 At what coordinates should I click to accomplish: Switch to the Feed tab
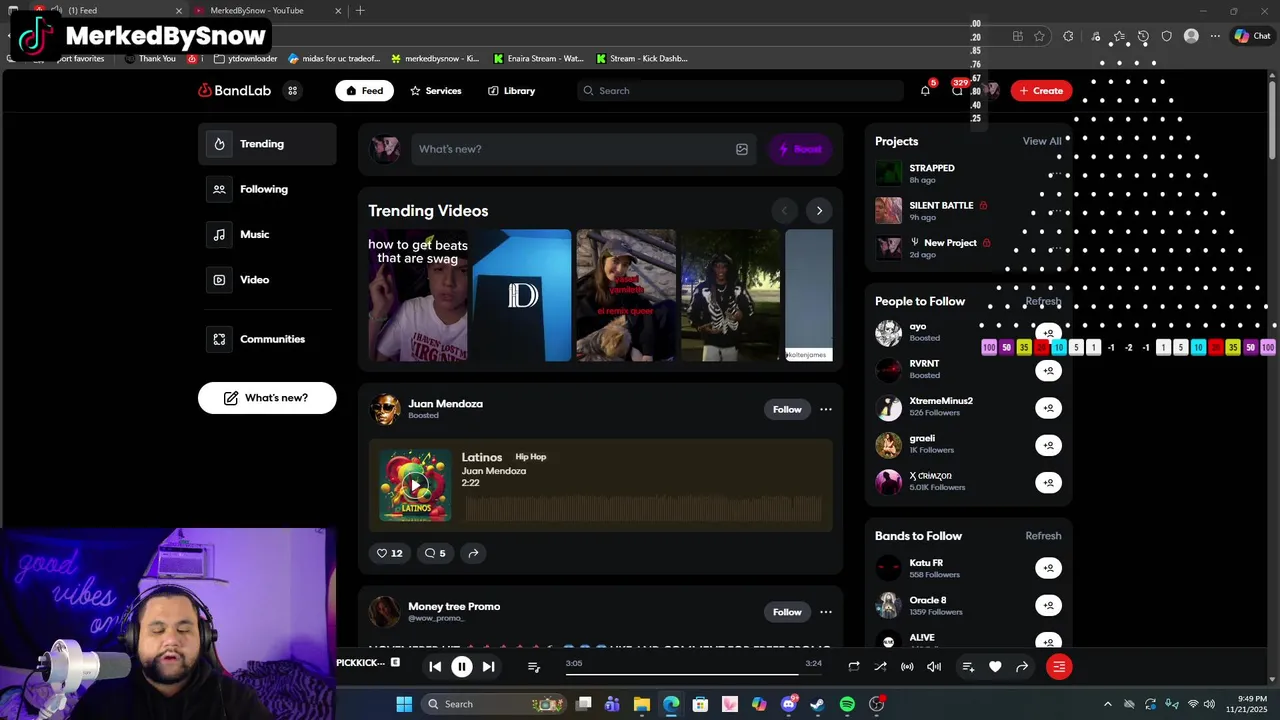[364, 91]
